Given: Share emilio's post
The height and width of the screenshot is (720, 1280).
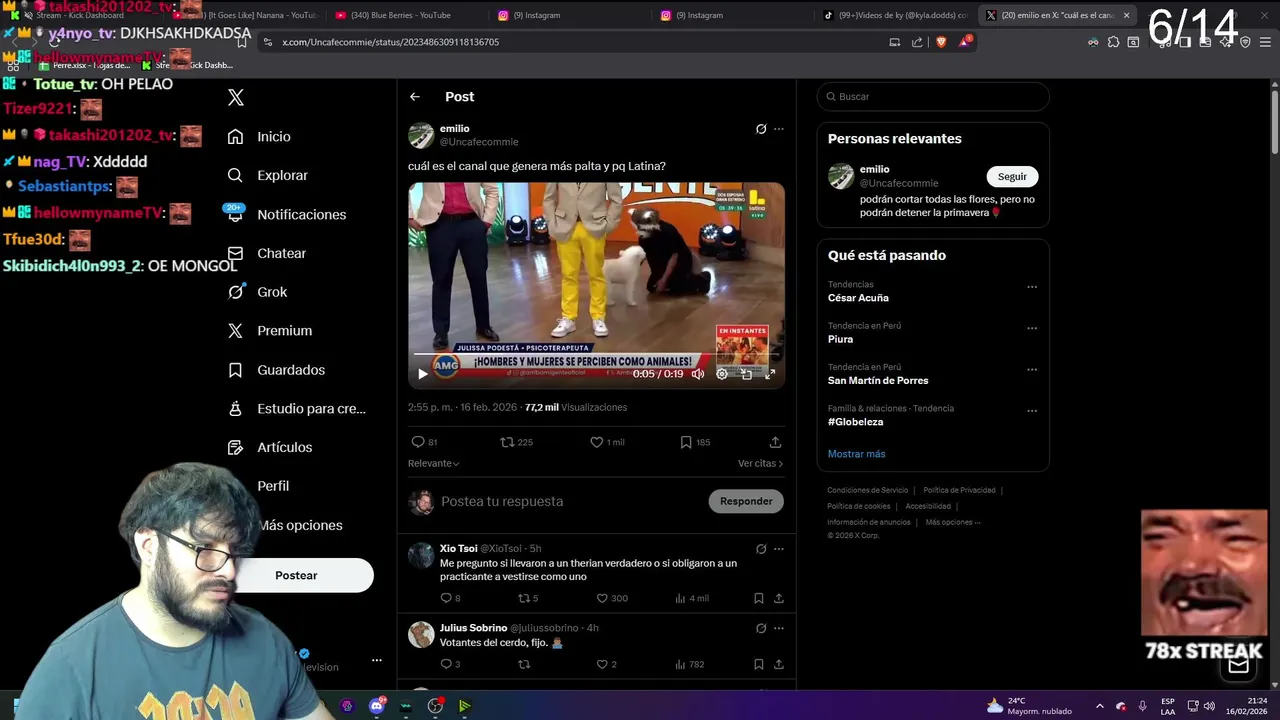Looking at the screenshot, I should pos(775,442).
